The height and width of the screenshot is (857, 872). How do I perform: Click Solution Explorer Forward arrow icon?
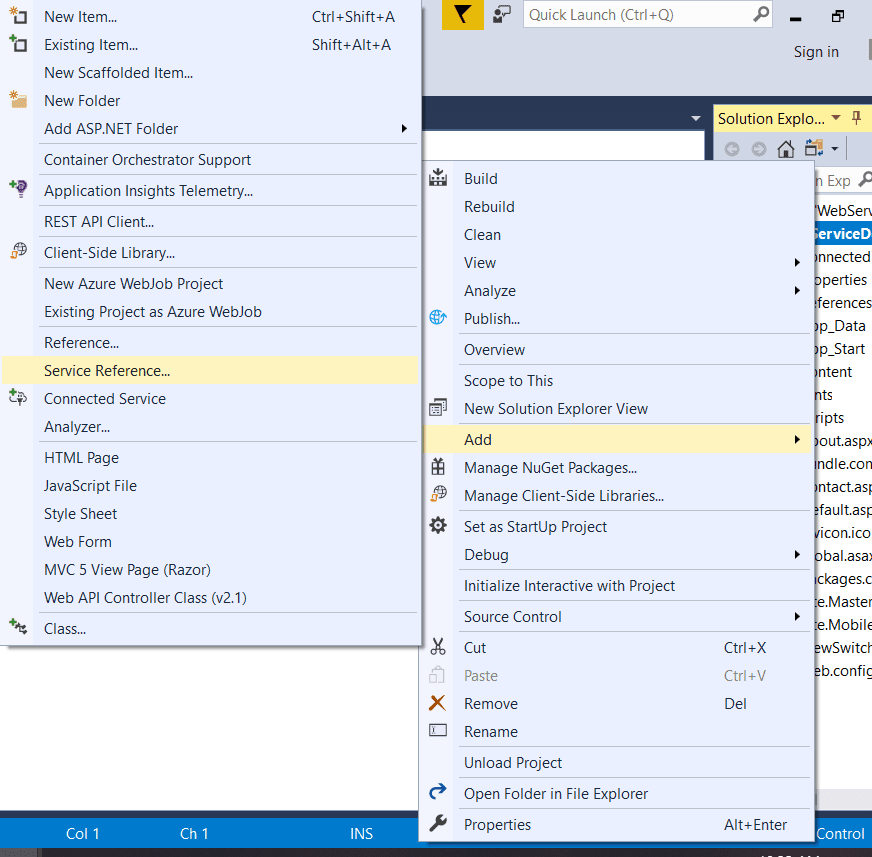tap(759, 149)
